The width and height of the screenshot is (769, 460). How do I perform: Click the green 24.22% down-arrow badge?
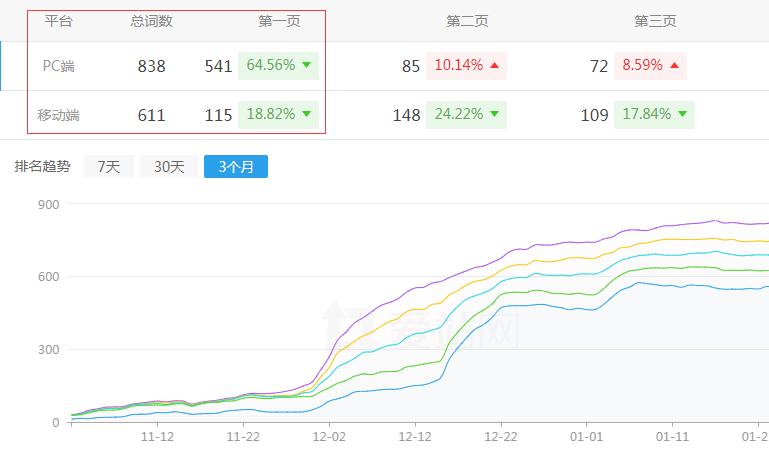(466, 115)
